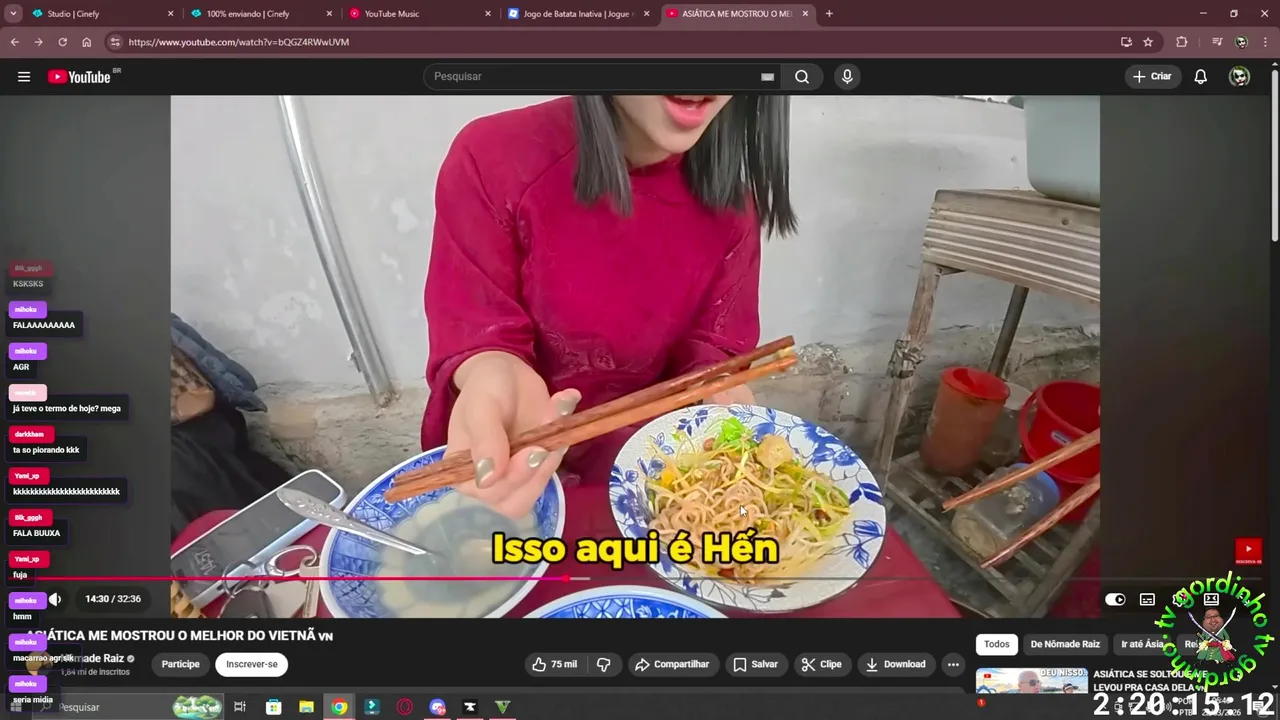The height and width of the screenshot is (720, 1280).
Task: Open the YouTube notifications bell
Action: pyautogui.click(x=1201, y=77)
